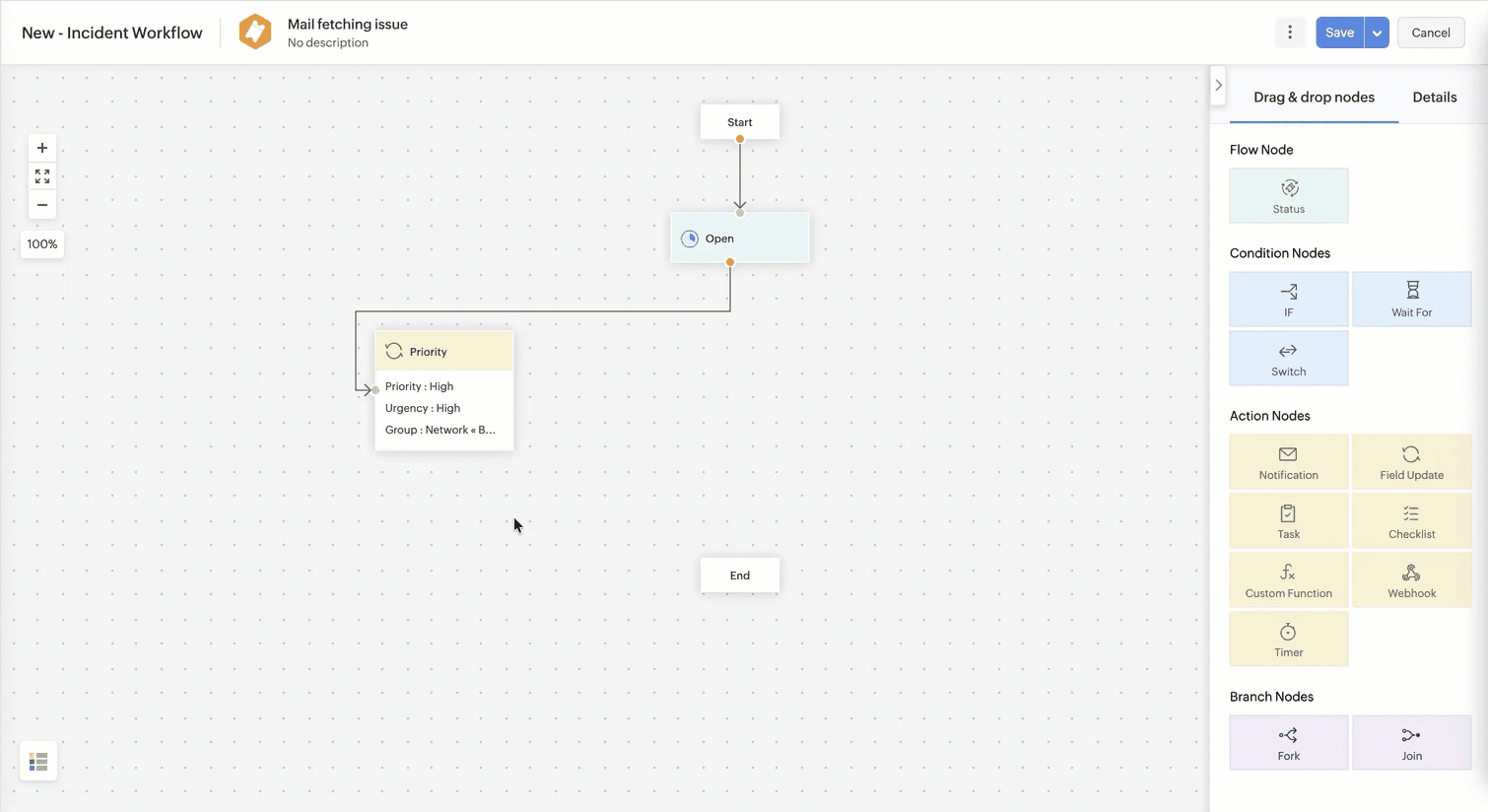Click the Fork branch node
The height and width of the screenshot is (812, 1488).
pos(1288,742)
